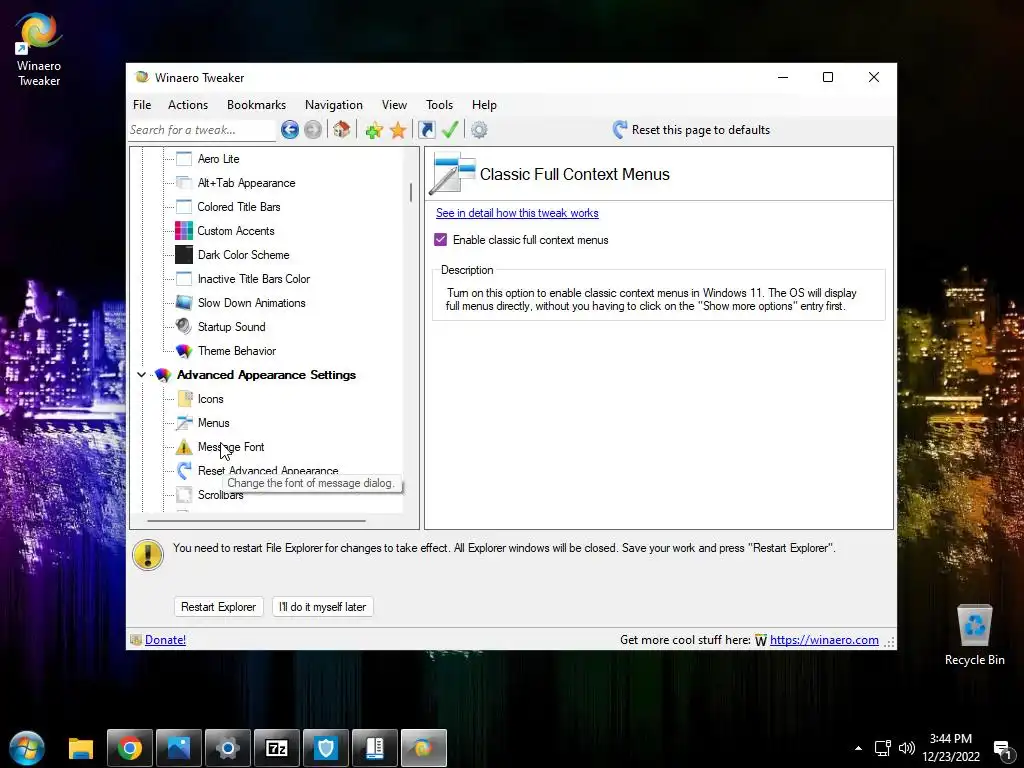Open the Tools menu
The width and height of the screenshot is (1024, 768).
[440, 104]
